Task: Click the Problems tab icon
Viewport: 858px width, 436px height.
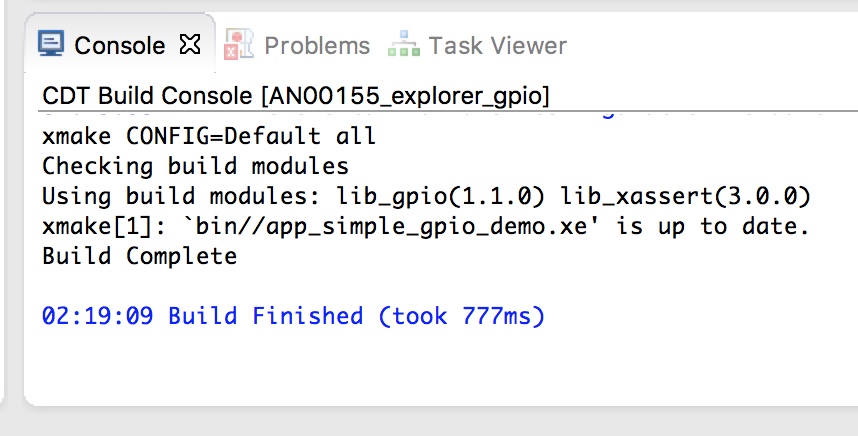Action: [239, 44]
